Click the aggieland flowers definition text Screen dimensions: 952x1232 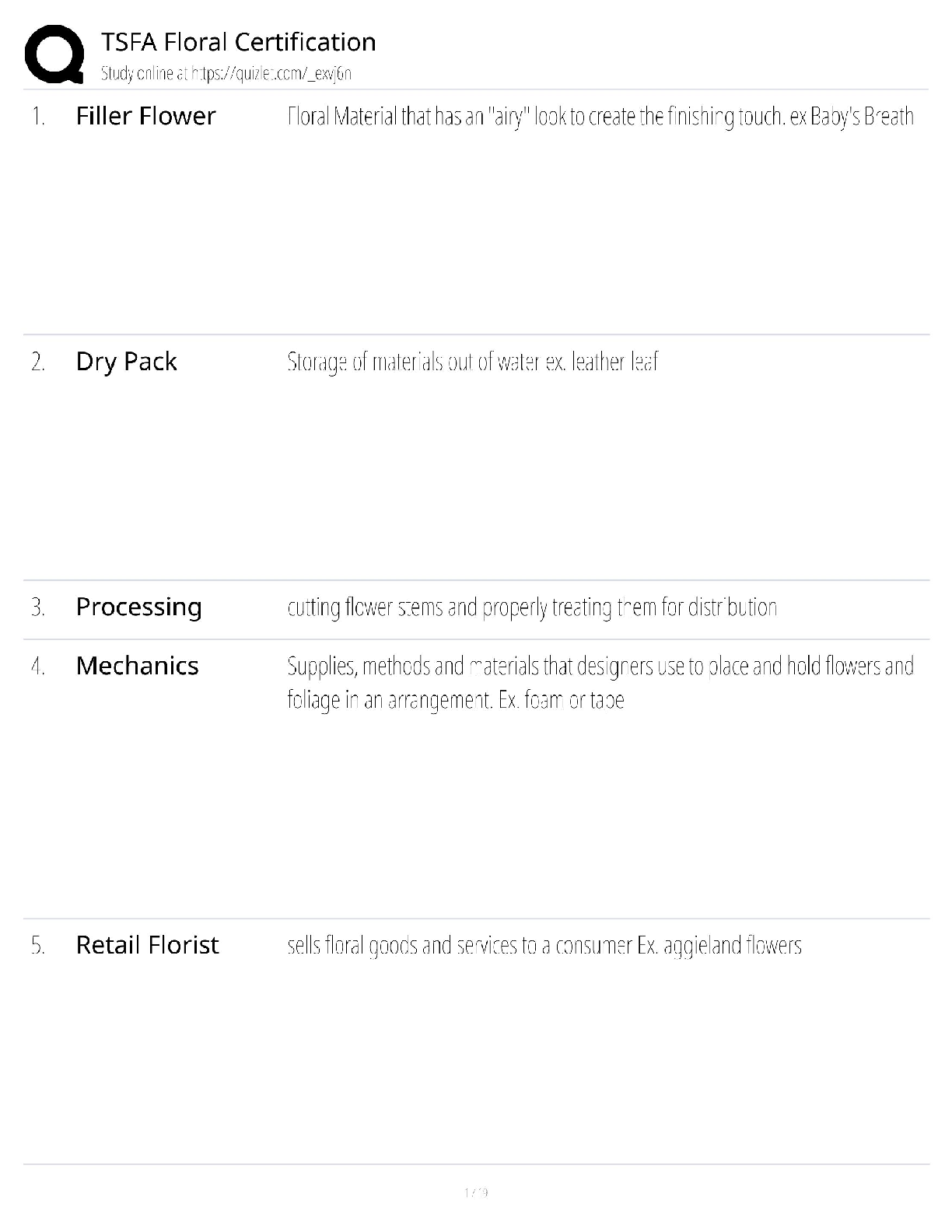pos(544,946)
